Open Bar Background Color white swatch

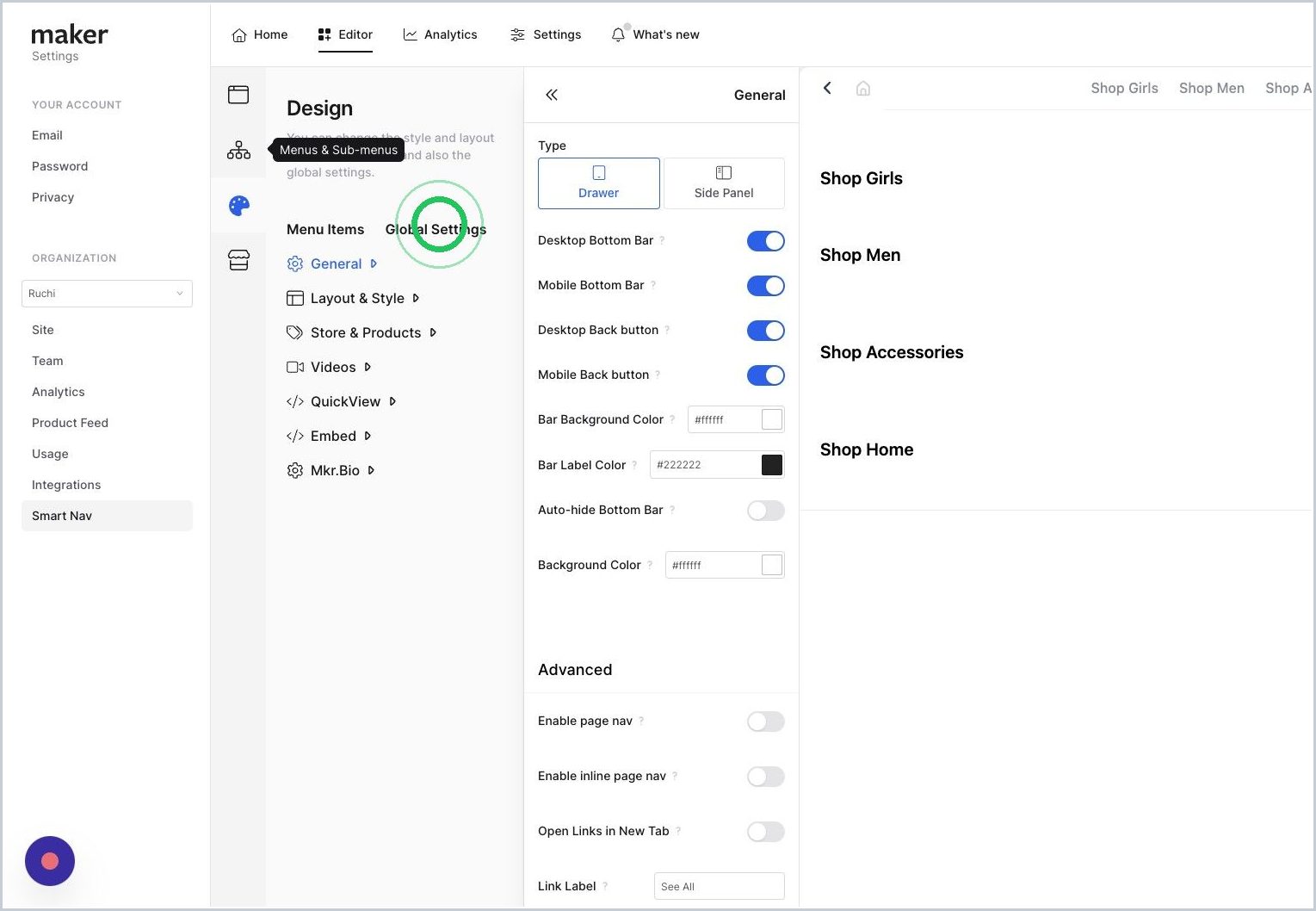click(772, 419)
